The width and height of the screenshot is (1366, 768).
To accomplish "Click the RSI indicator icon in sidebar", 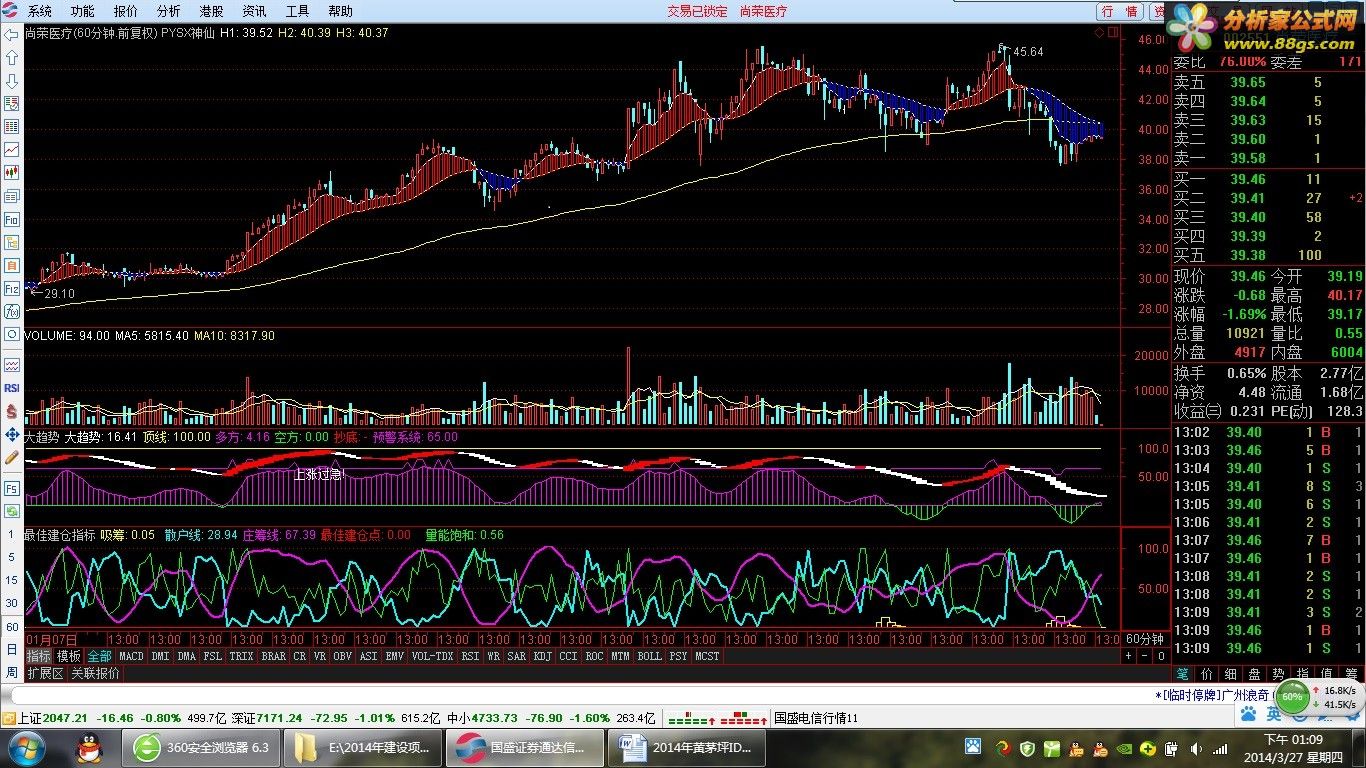I will [x=12, y=388].
